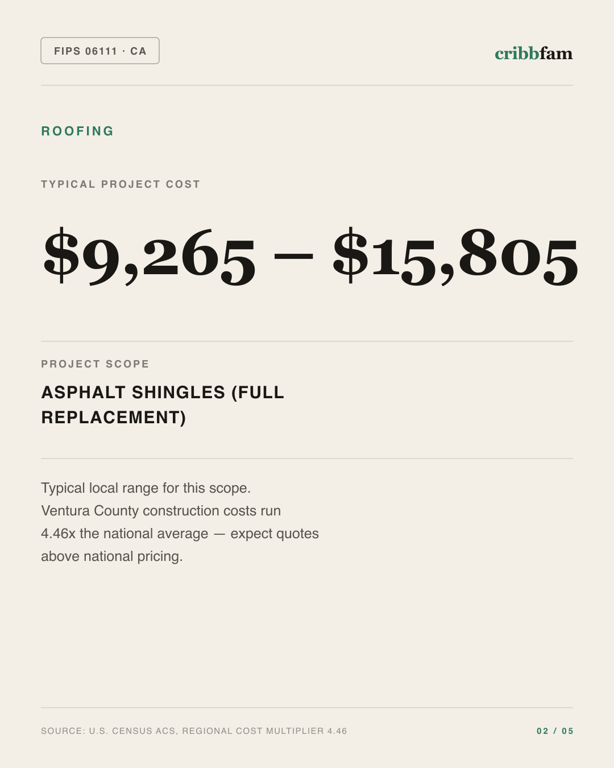Select the ASPHALT SHINGLES (FULL REPLACEMENT) title
The image size is (614, 768).
coord(163,405)
